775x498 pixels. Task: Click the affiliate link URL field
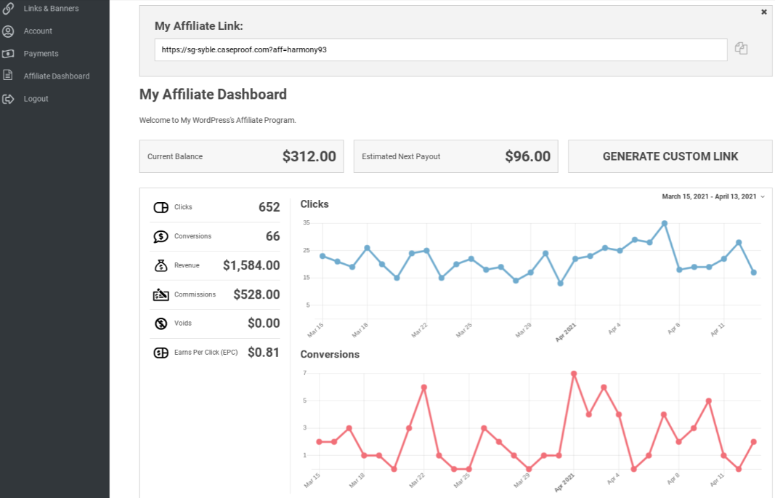click(x=440, y=49)
